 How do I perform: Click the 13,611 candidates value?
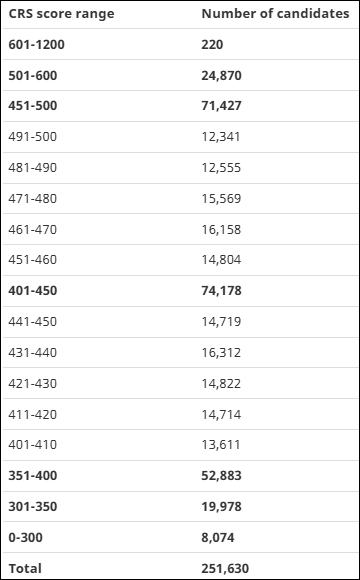(x=221, y=445)
